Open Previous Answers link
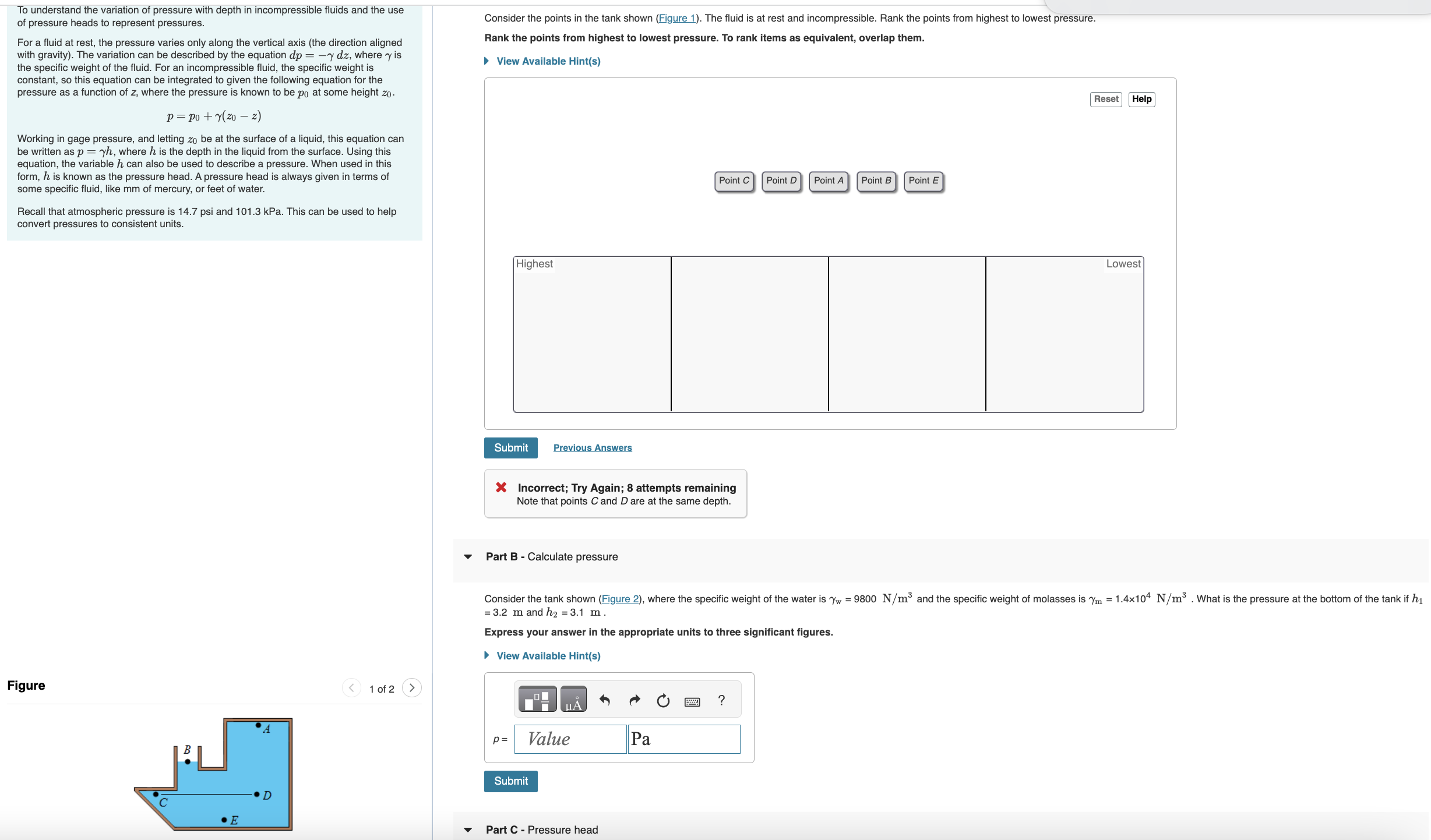The width and height of the screenshot is (1431, 840). click(593, 448)
